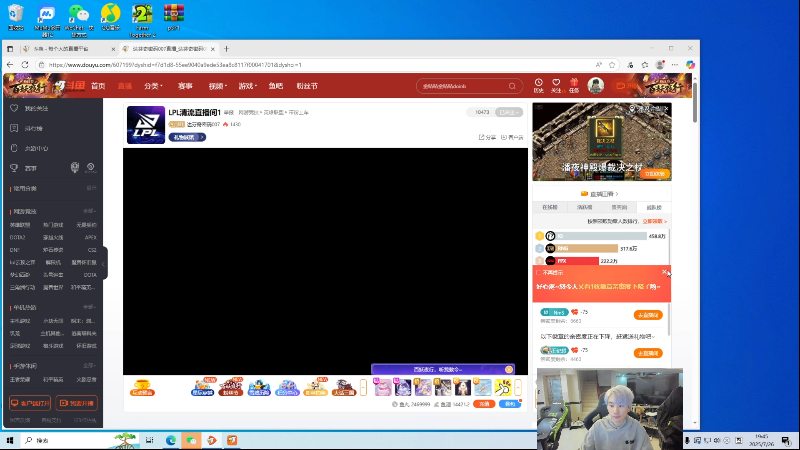800x450 pixels.
Task: Expand the activity icons list arrow
Action: point(363,388)
